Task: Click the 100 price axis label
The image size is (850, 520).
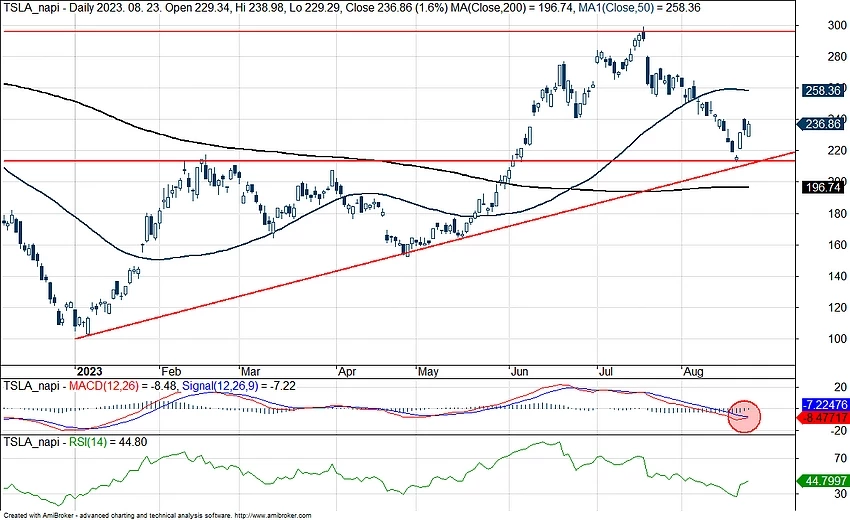Action: (838, 339)
